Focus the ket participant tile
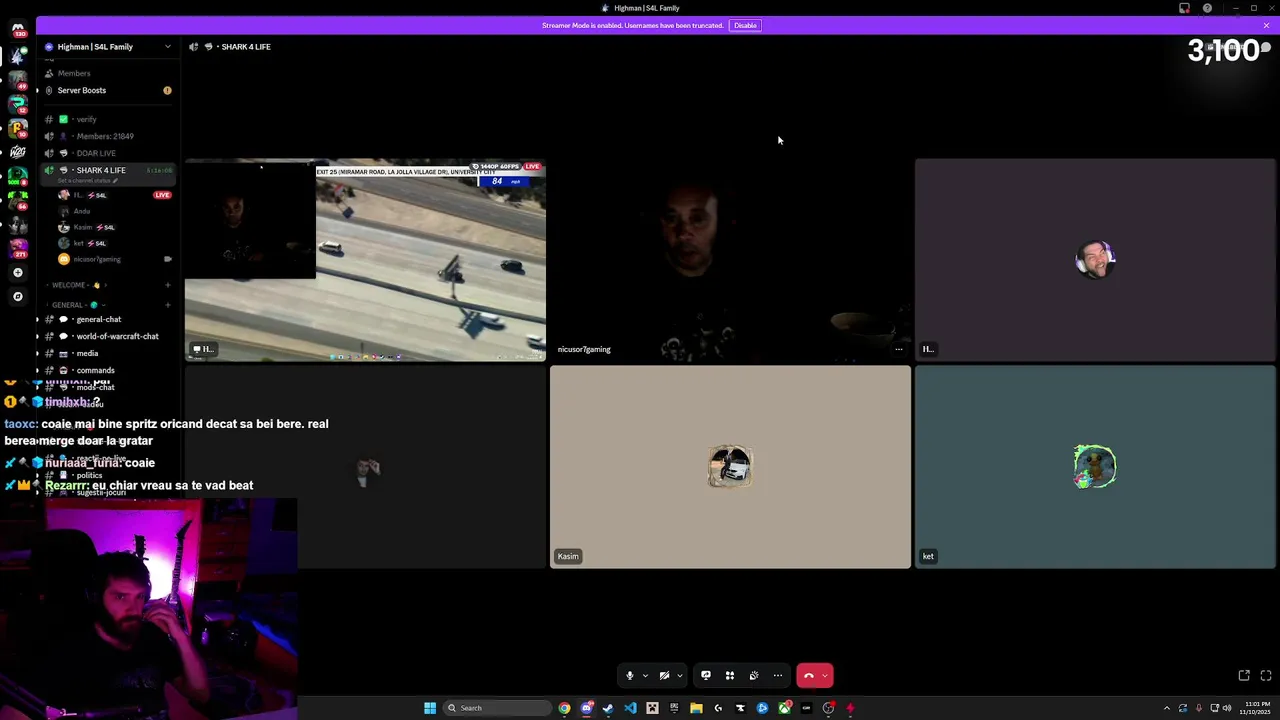Image resolution: width=1280 pixels, height=720 pixels. (1096, 467)
